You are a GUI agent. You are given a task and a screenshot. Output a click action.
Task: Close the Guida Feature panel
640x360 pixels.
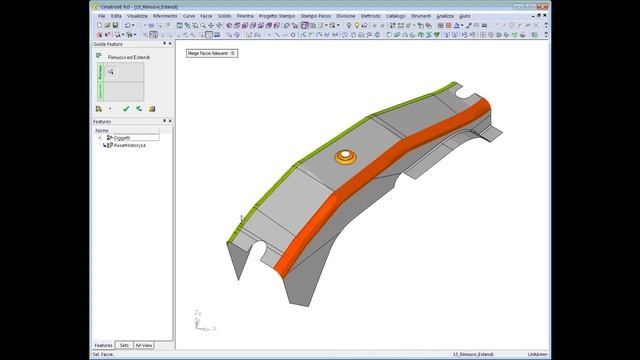pos(170,43)
